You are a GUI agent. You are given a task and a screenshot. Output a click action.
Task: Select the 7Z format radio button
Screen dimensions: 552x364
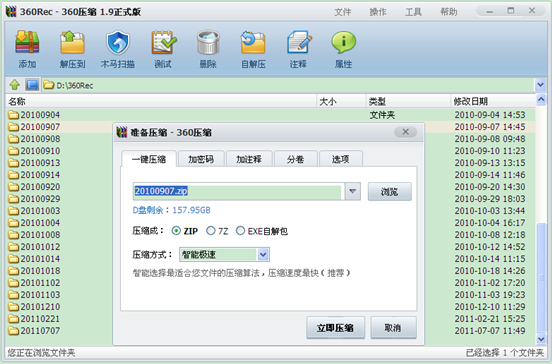pyautogui.click(x=211, y=231)
